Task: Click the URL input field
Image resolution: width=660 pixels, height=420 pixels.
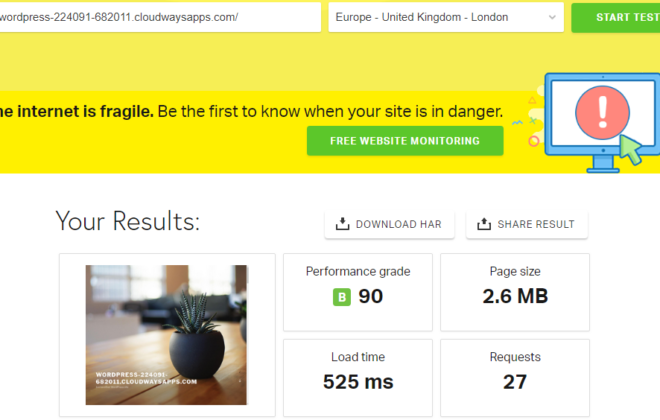Action: coord(160,17)
